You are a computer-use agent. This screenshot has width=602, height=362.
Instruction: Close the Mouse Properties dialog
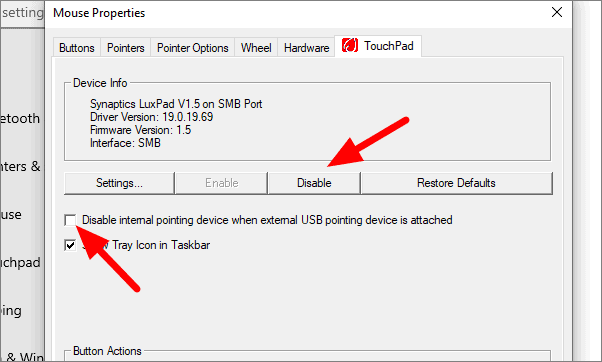(557, 13)
